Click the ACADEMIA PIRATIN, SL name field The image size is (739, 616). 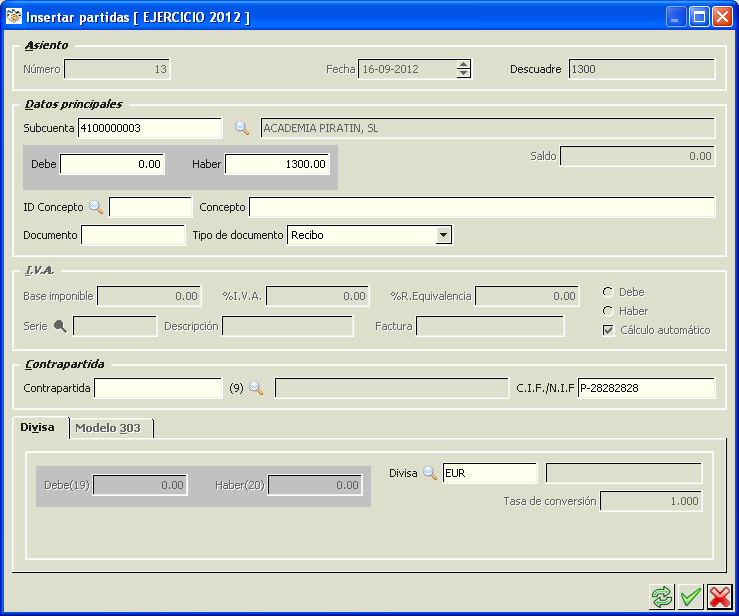pyautogui.click(x=488, y=128)
